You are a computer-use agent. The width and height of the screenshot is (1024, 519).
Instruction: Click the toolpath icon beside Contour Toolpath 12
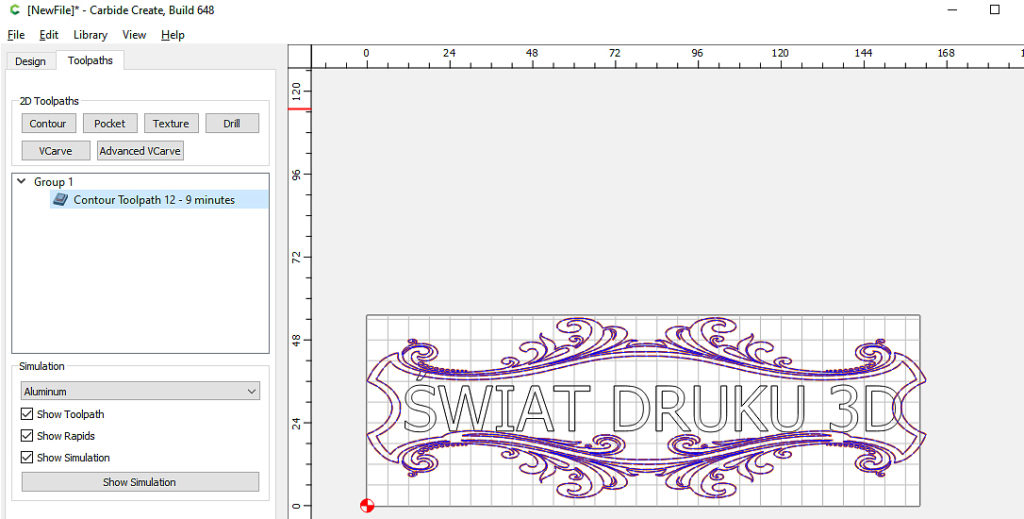pos(61,200)
